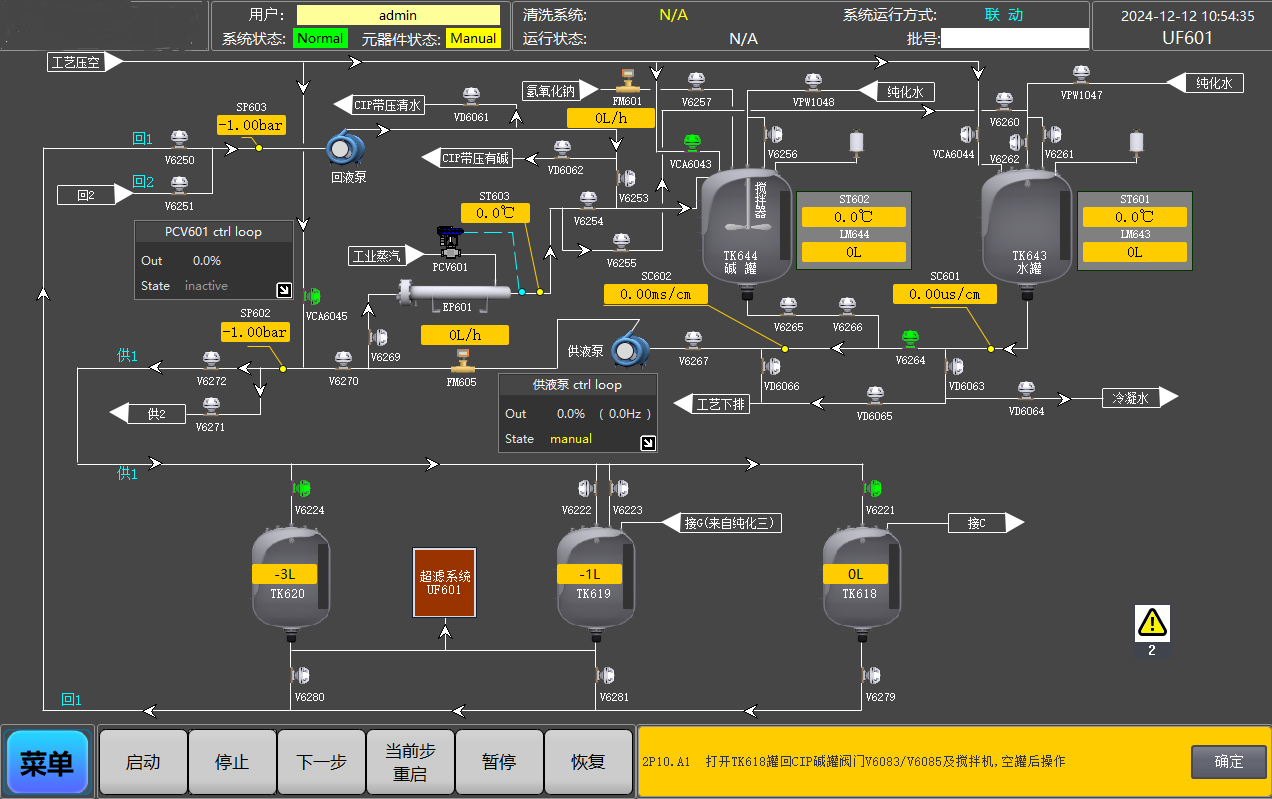Click the 恢复 resume button
This screenshot has width=1272, height=799.
point(588,762)
